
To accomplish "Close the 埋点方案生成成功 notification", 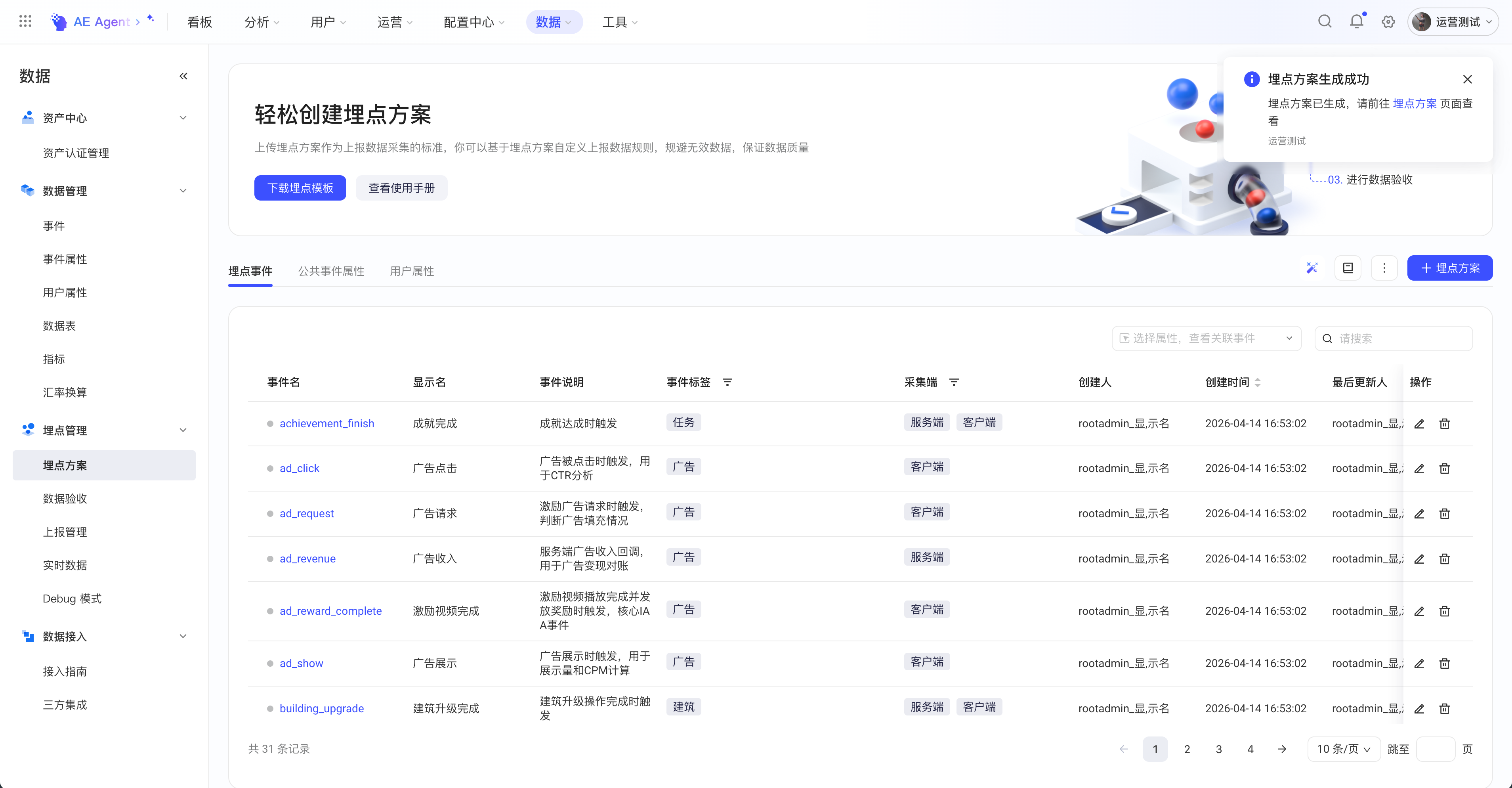I will point(1467,79).
